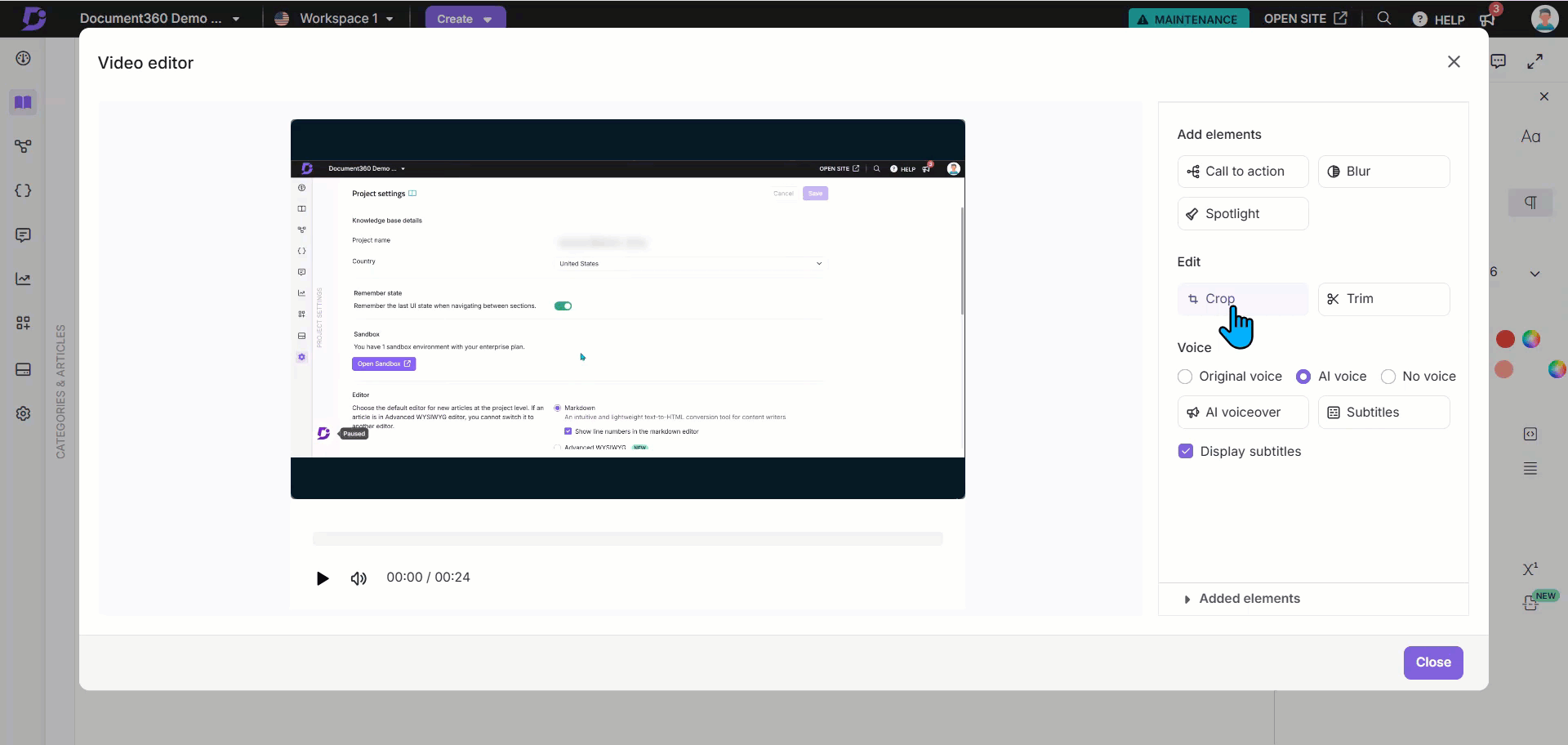The height and width of the screenshot is (745, 1568).
Task: Mute the video volume
Action: [x=359, y=578]
